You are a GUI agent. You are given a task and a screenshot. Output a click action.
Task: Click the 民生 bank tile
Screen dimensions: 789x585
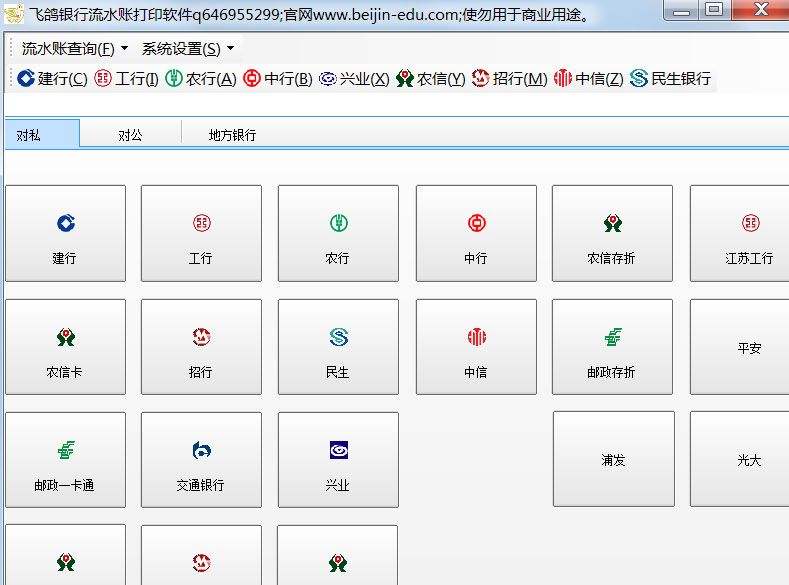[x=338, y=347]
